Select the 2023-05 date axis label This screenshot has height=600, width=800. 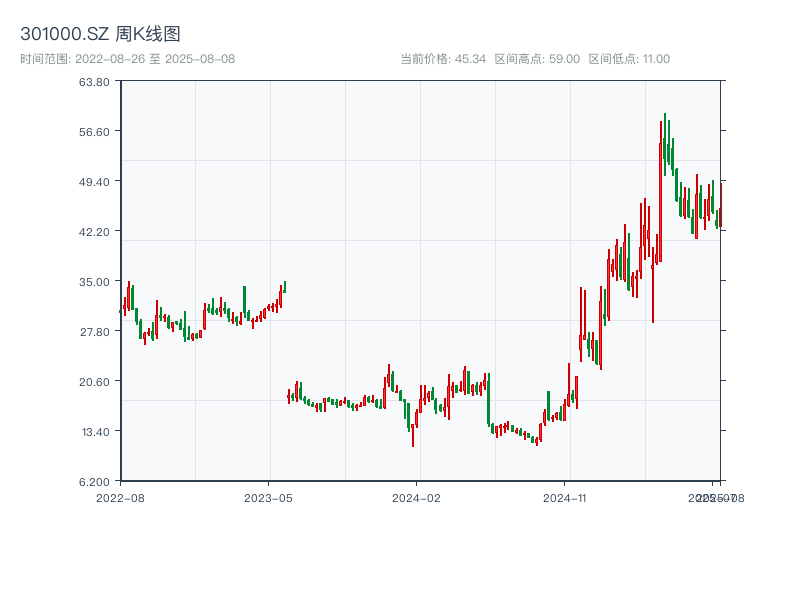click(268, 497)
